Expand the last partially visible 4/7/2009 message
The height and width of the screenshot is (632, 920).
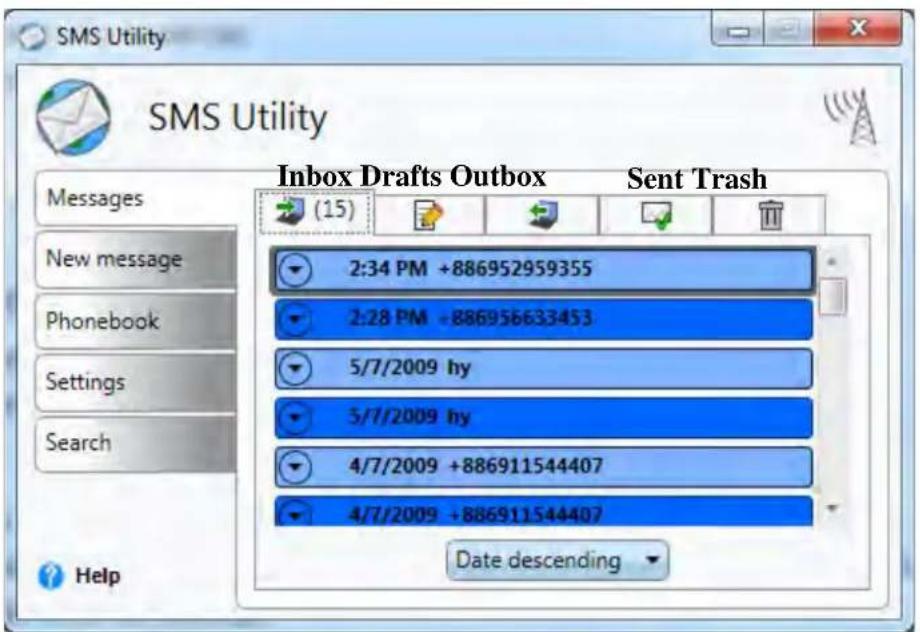tap(295, 515)
